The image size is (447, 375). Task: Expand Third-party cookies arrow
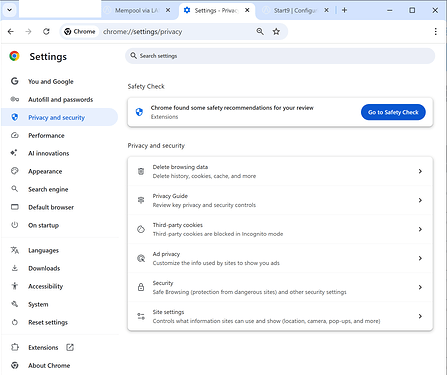click(x=420, y=229)
